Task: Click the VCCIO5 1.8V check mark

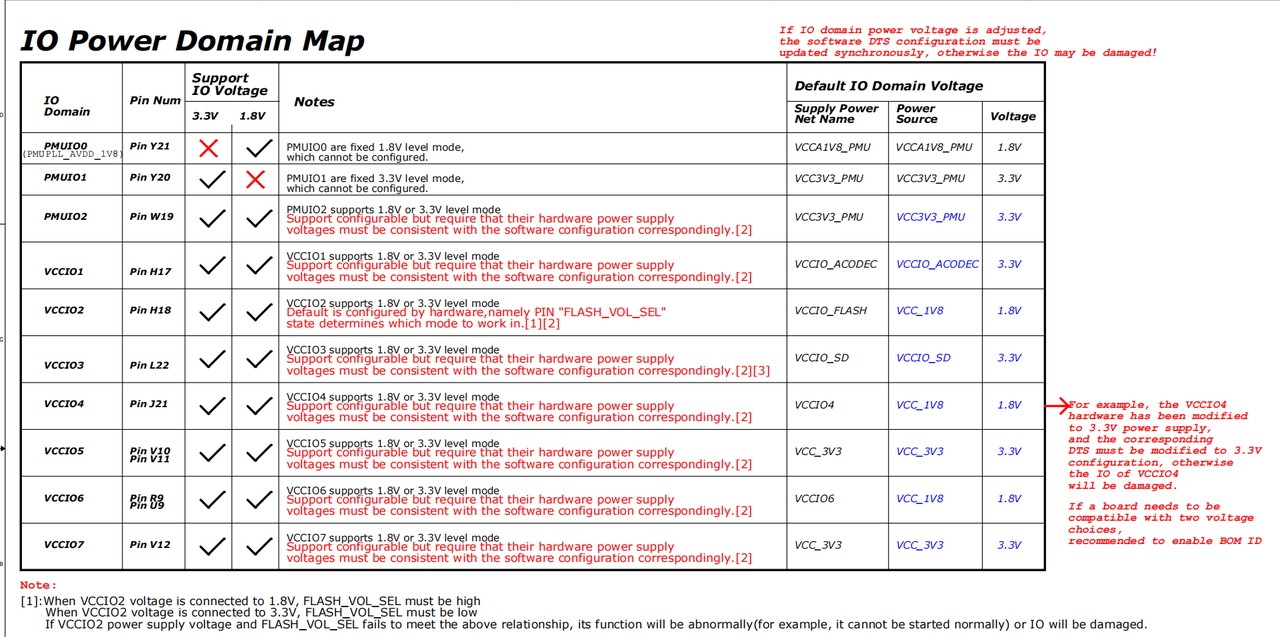Action: click(259, 453)
